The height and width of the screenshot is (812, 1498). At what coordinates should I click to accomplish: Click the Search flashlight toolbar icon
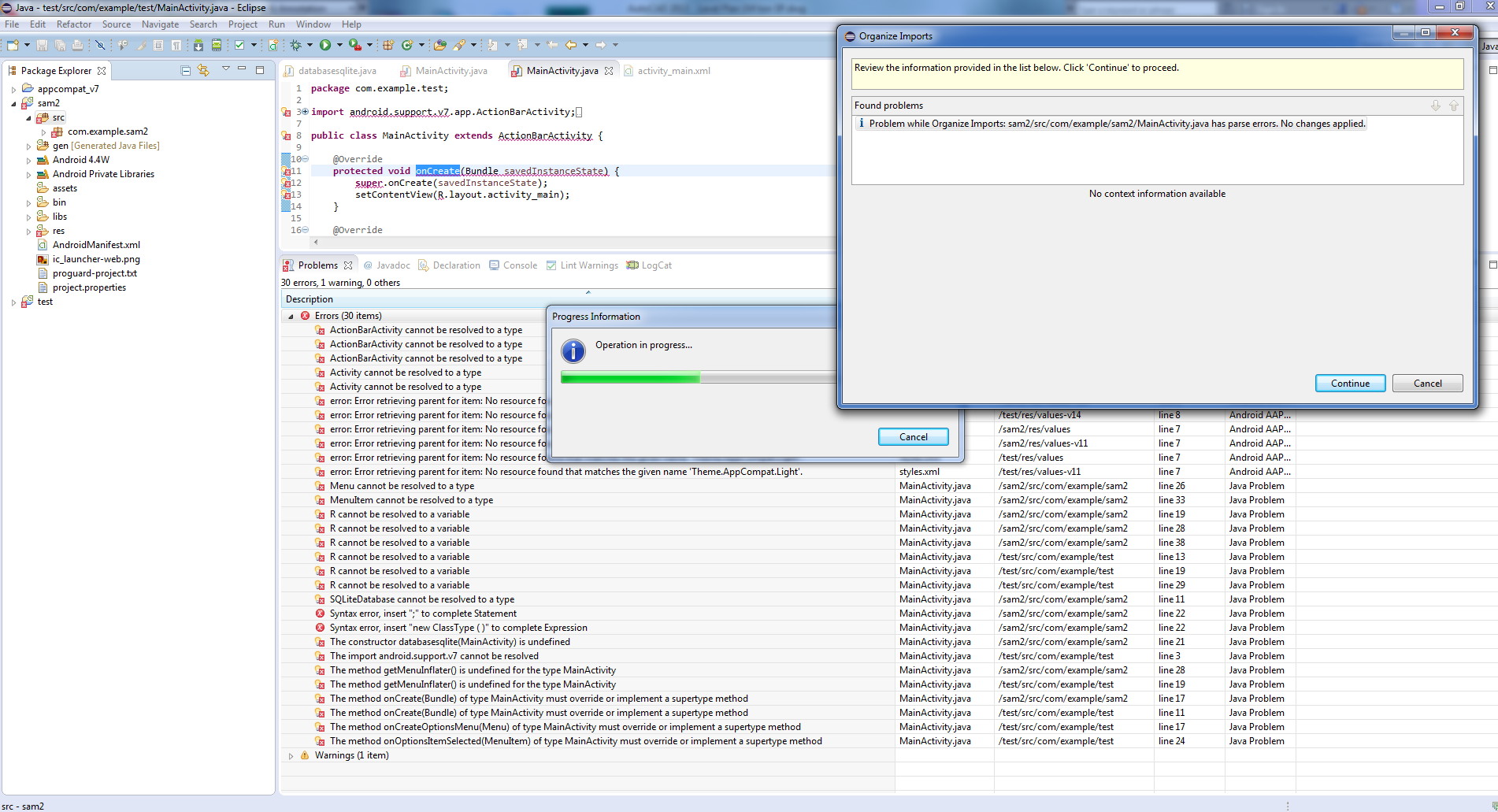coord(460,45)
